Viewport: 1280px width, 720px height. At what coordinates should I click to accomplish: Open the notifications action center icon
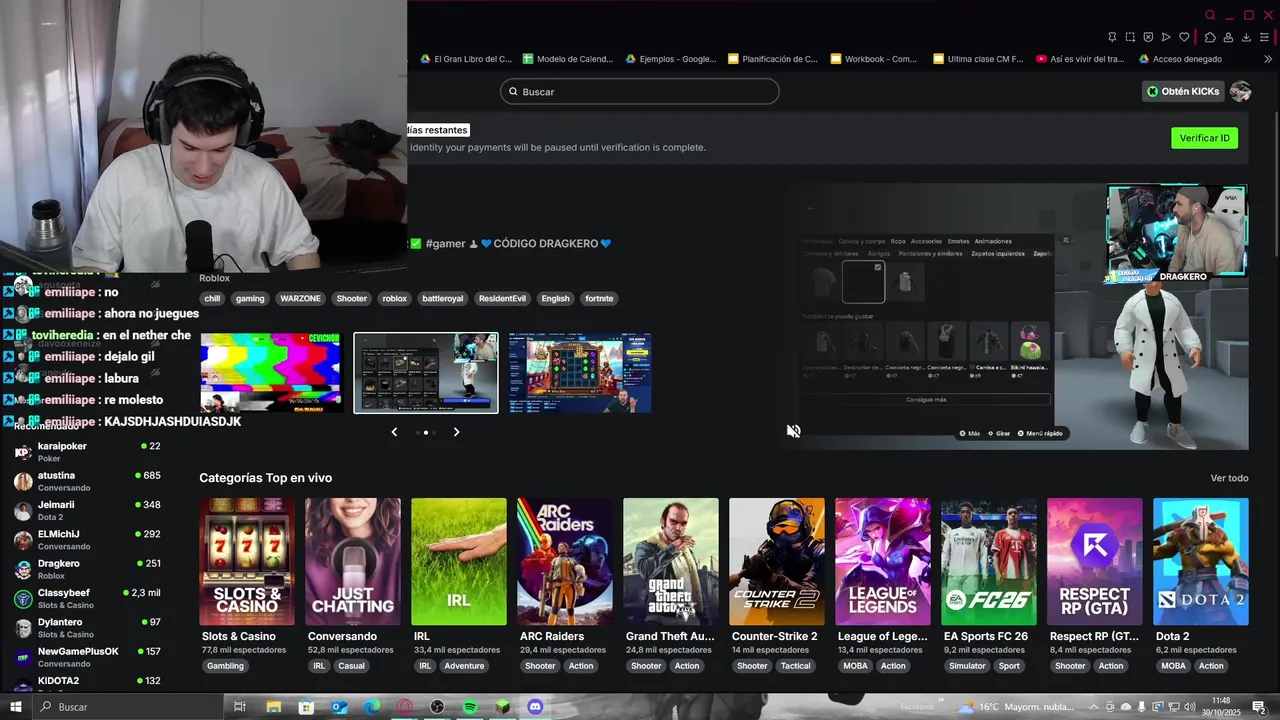coord(1260,707)
